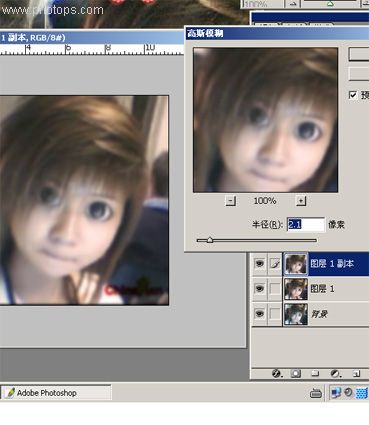The width and height of the screenshot is (369, 425).
Task: Hide the 背景 layer
Action: (259, 313)
